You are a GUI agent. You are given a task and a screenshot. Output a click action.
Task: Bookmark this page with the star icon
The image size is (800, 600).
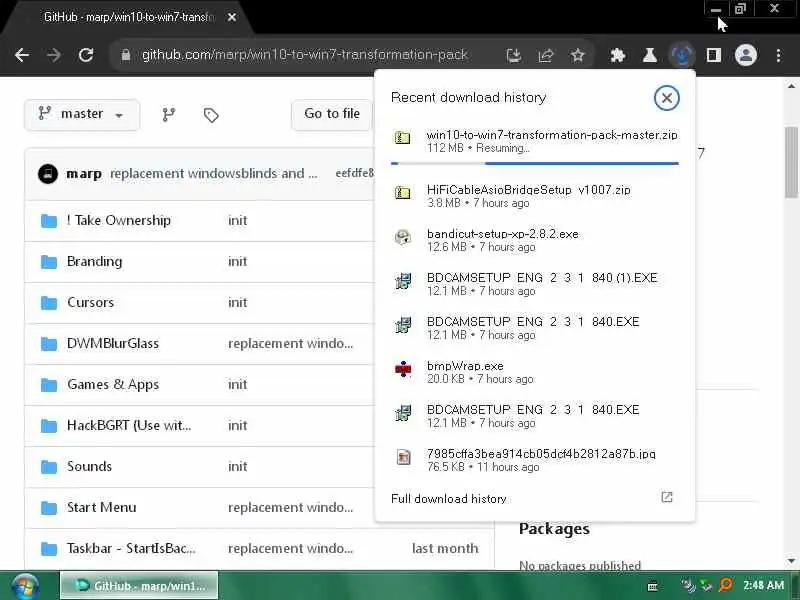point(578,55)
